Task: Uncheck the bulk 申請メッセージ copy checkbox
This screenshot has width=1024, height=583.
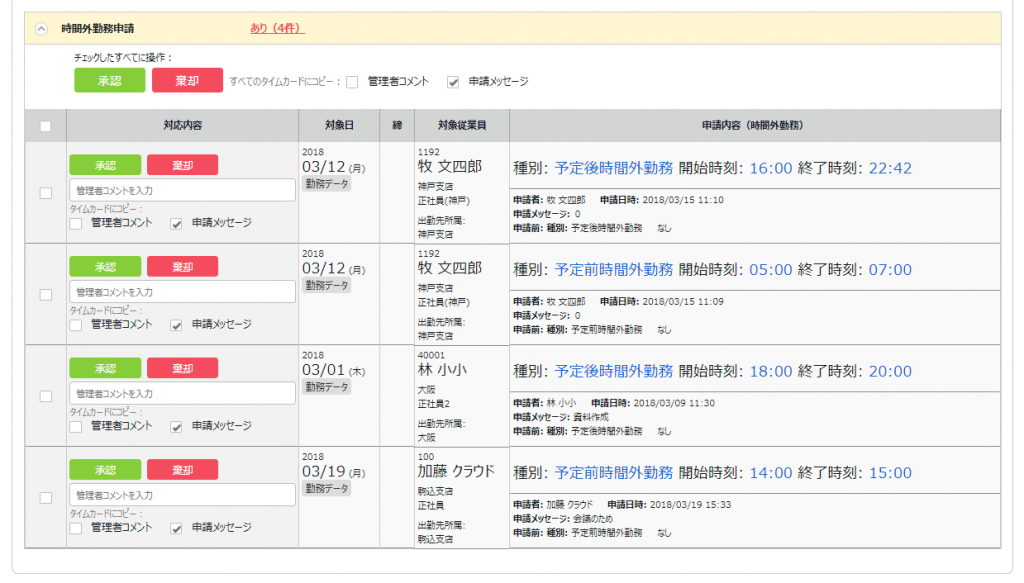Action: coord(453,82)
